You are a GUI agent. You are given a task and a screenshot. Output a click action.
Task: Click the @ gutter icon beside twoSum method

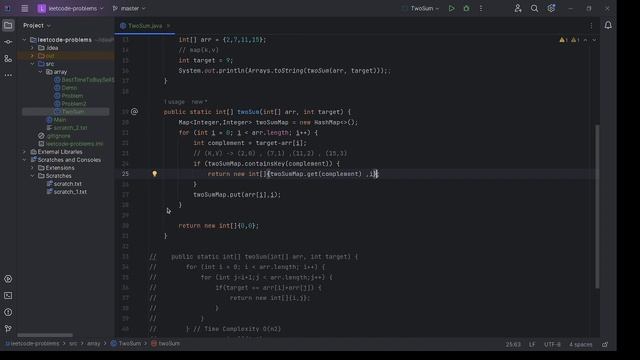pyautogui.click(x=134, y=111)
